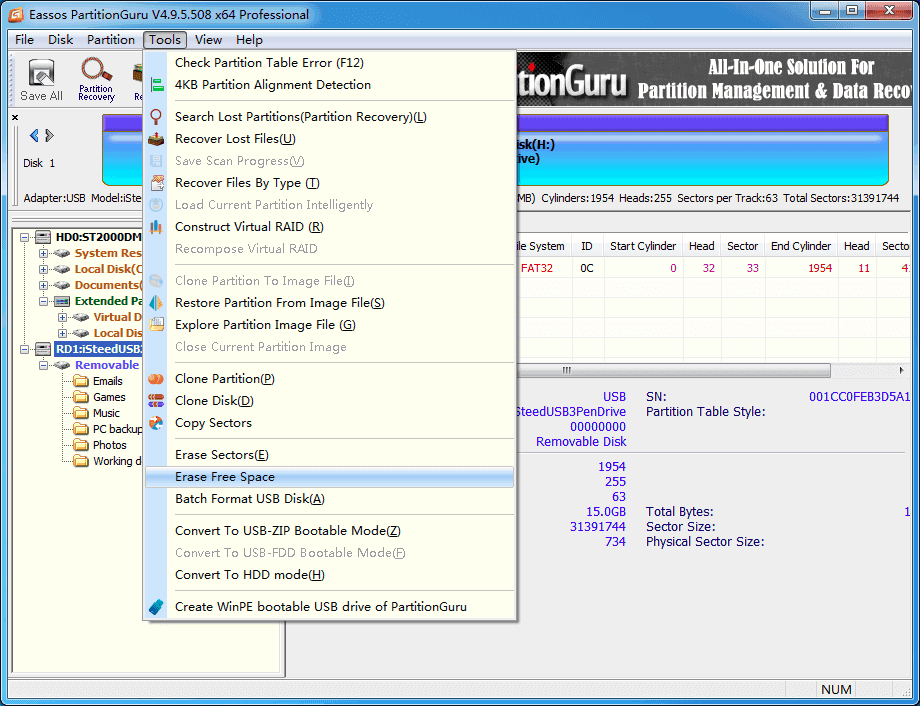Click the Music folder icon

pos(81,413)
